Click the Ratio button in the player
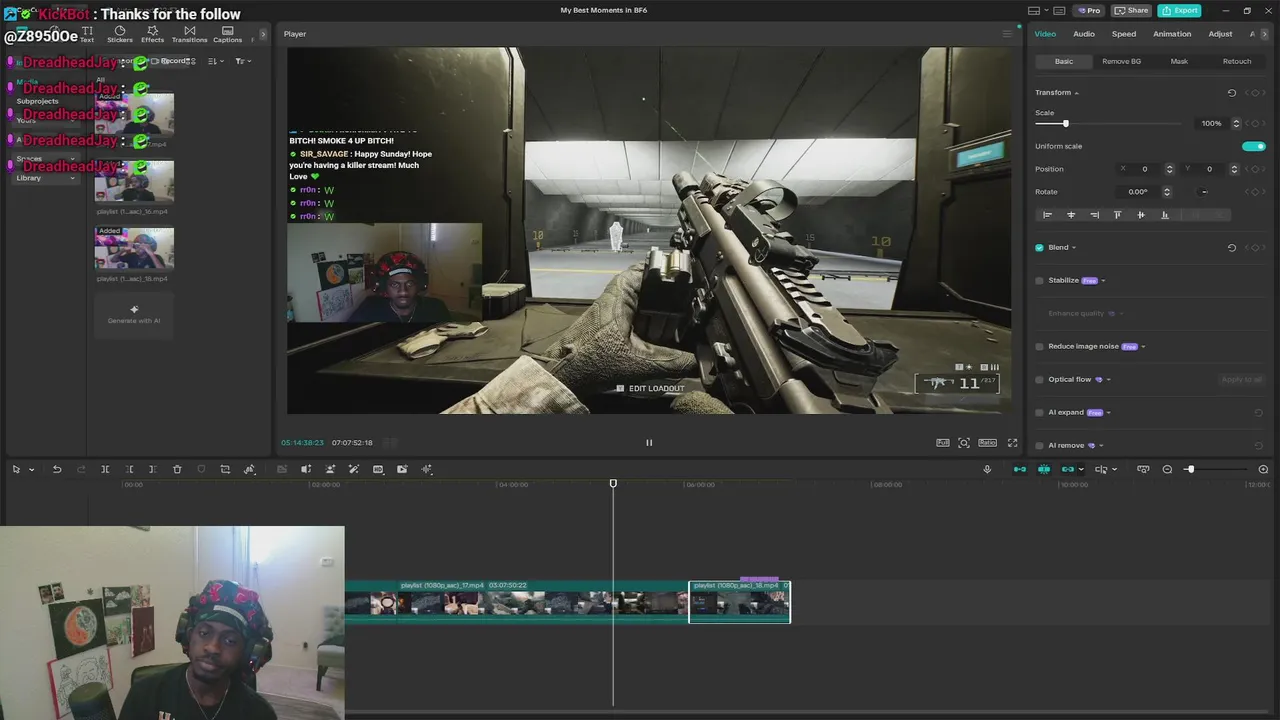This screenshot has height=720, width=1280. [987, 442]
